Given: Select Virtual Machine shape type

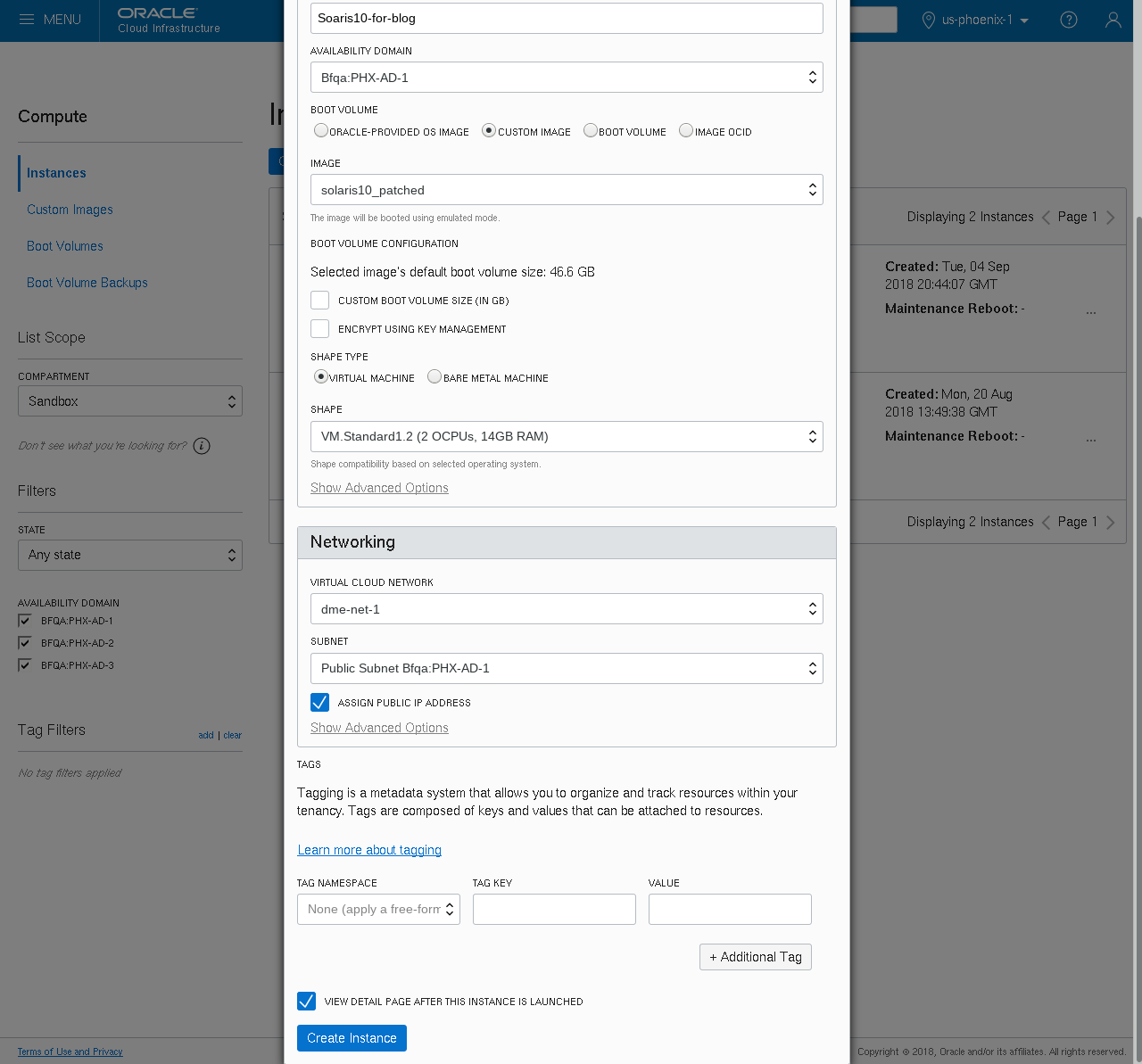Looking at the screenshot, I should click(321, 376).
